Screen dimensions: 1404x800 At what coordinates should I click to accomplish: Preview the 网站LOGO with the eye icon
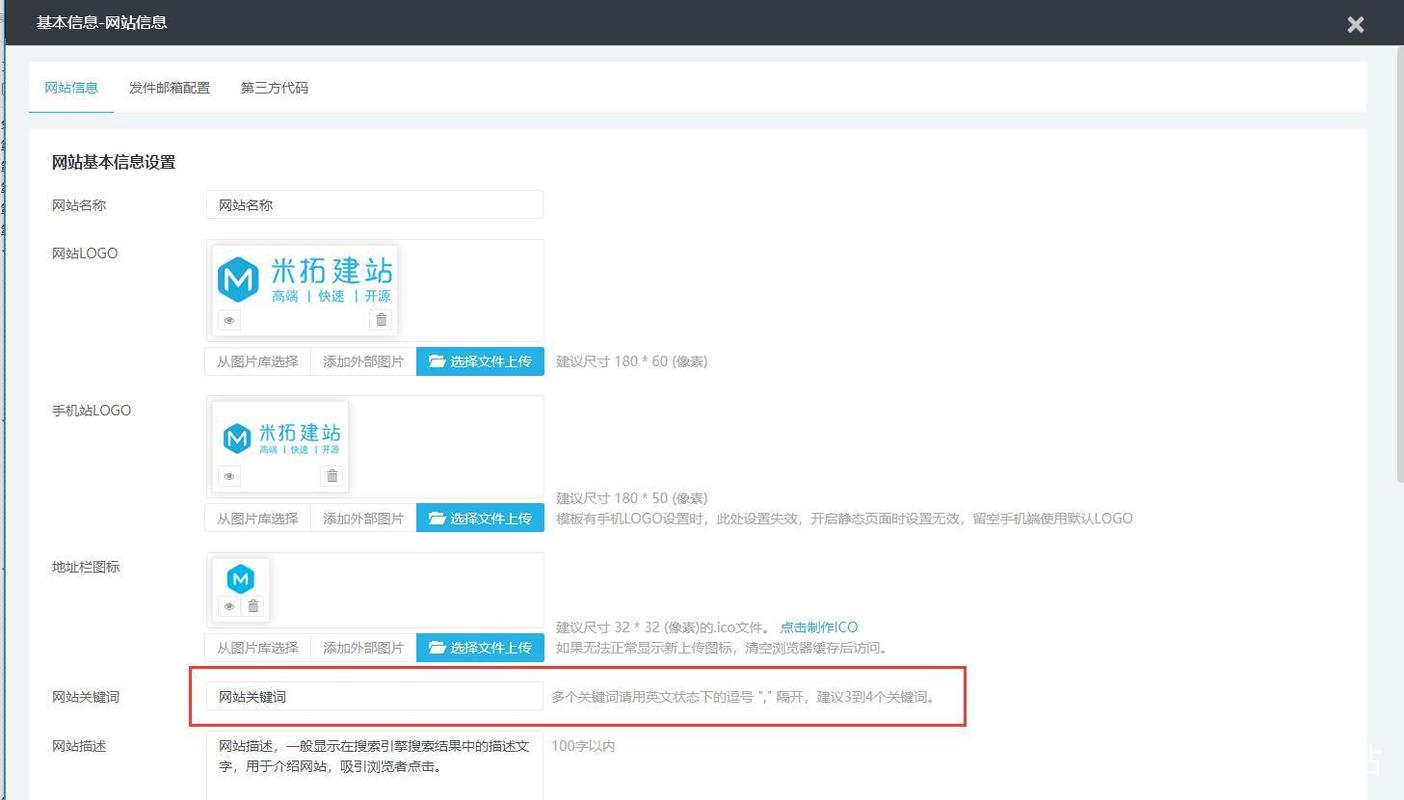pos(229,319)
